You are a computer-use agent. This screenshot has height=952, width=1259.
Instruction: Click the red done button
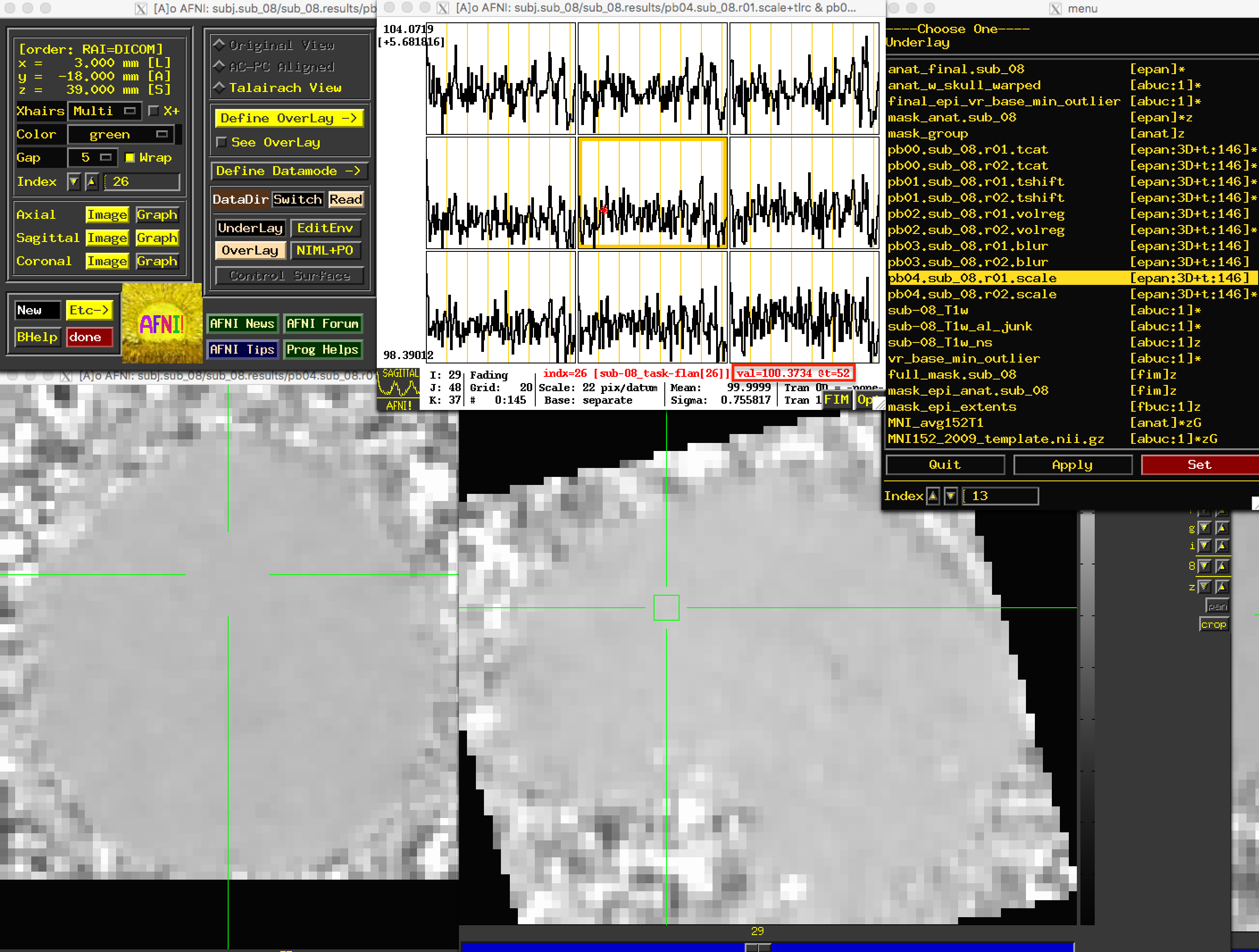pyautogui.click(x=89, y=337)
